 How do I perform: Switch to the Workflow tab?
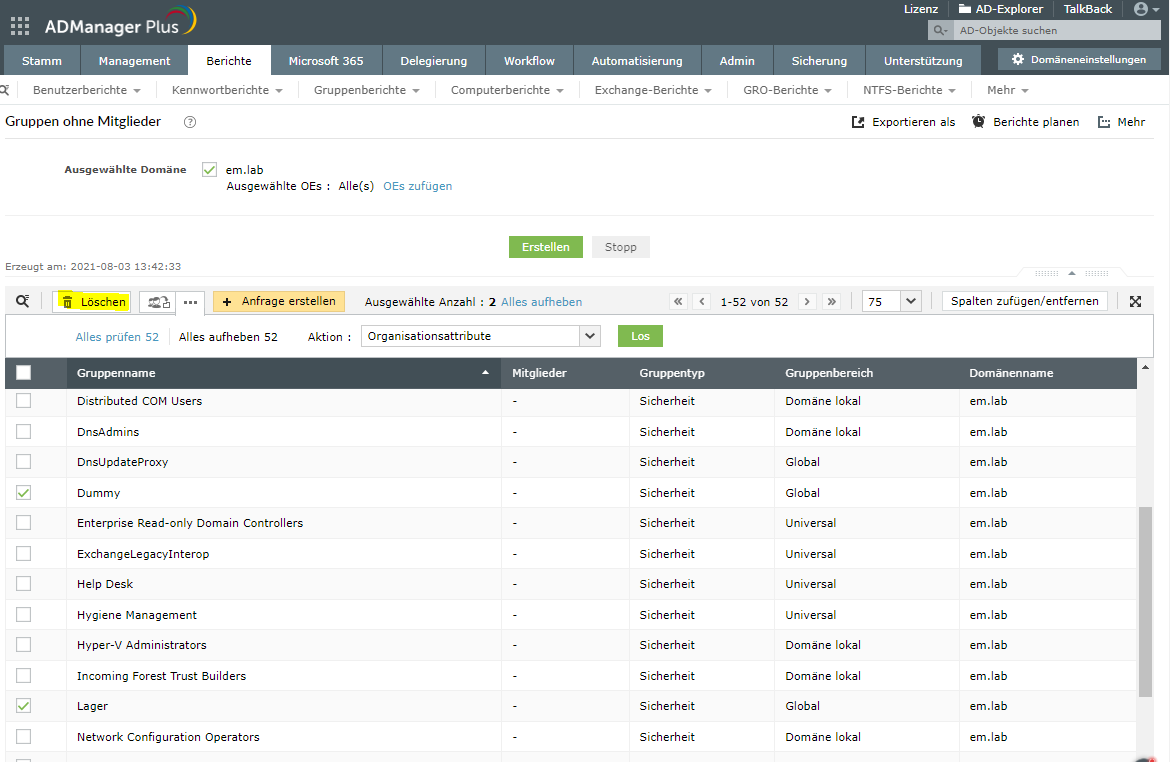529,60
